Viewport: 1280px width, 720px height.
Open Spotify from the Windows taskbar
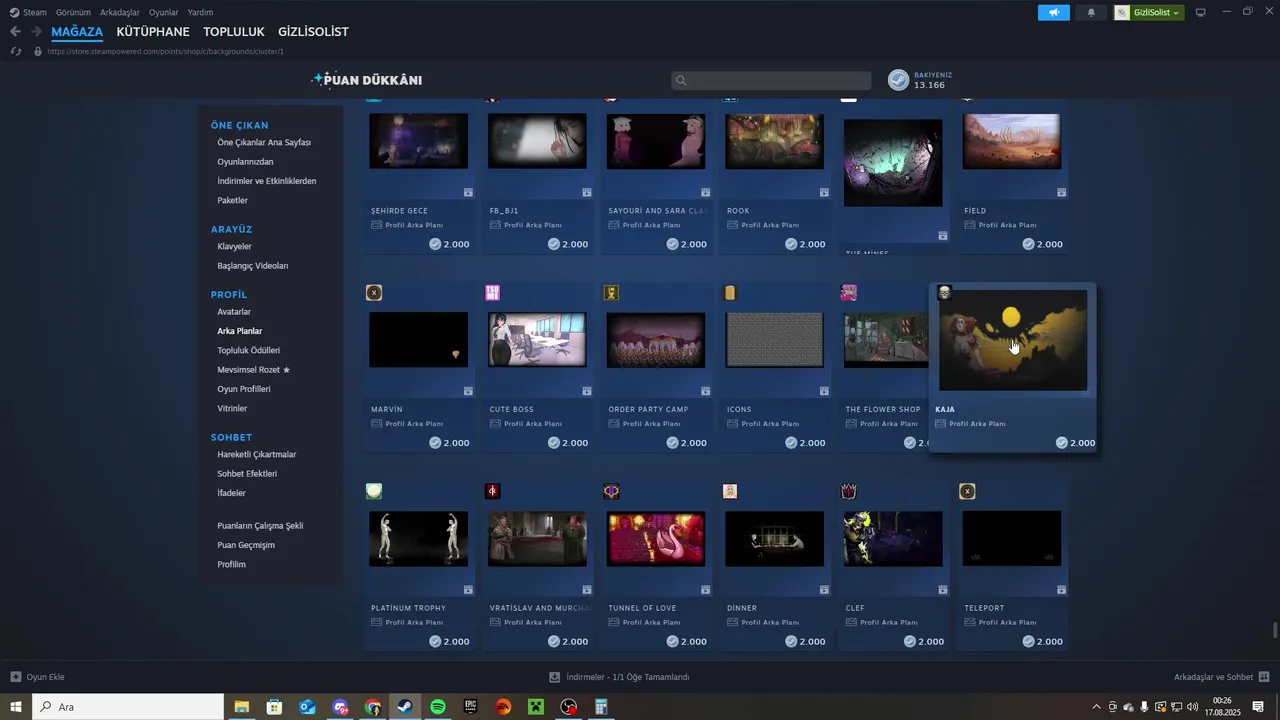pyautogui.click(x=438, y=707)
